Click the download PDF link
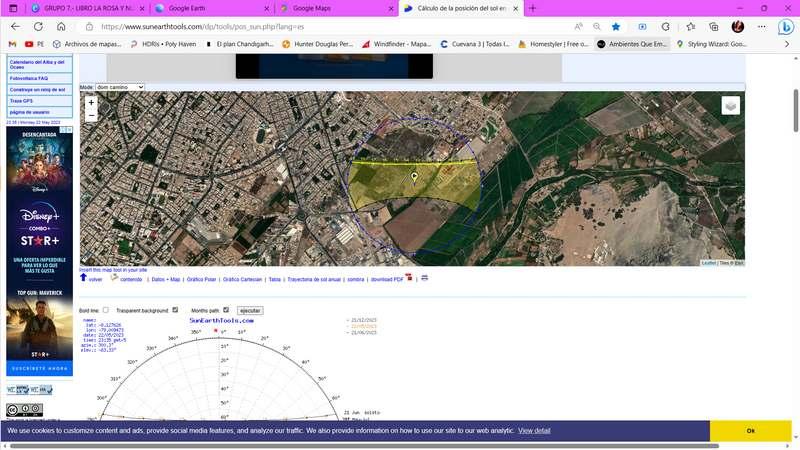The height and width of the screenshot is (450, 800). pos(387,280)
